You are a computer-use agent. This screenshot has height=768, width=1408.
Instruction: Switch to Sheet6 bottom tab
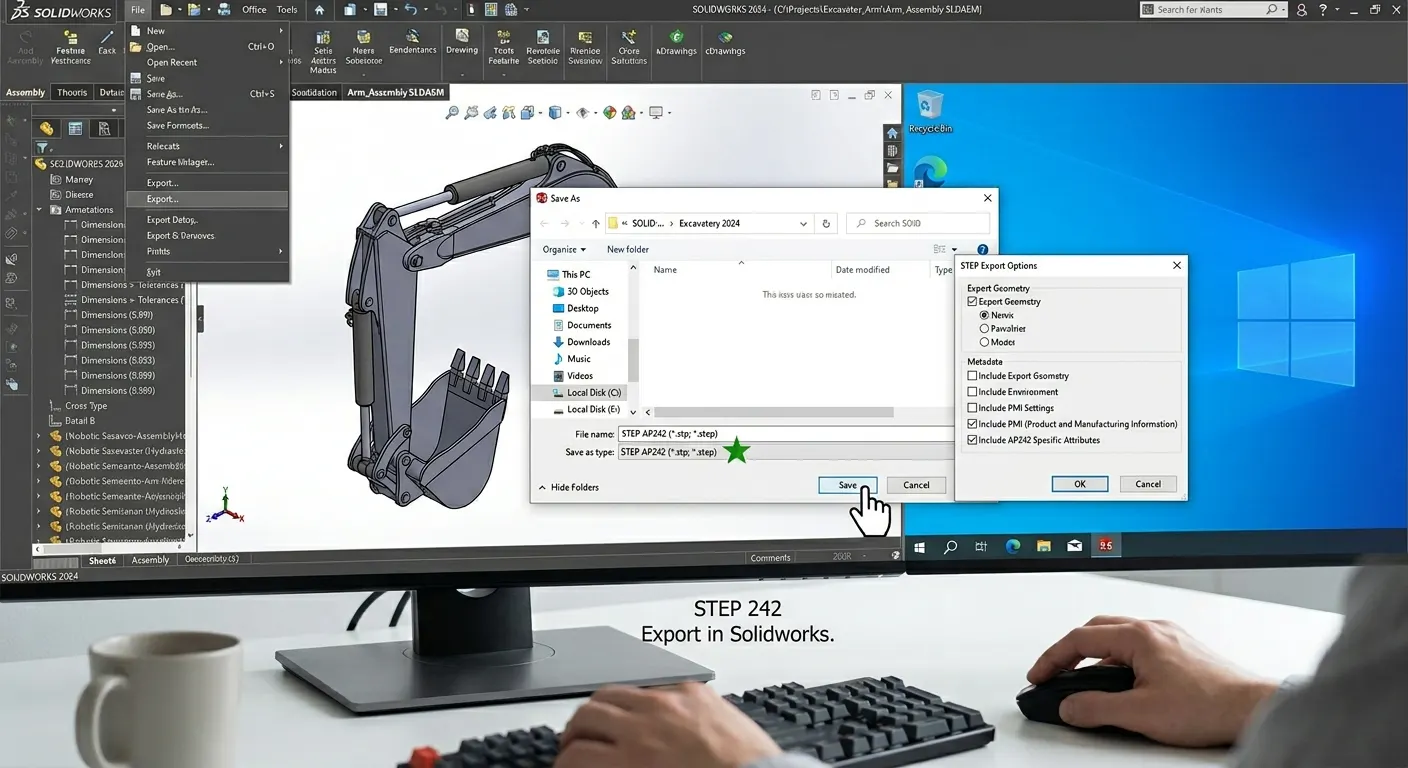point(102,560)
